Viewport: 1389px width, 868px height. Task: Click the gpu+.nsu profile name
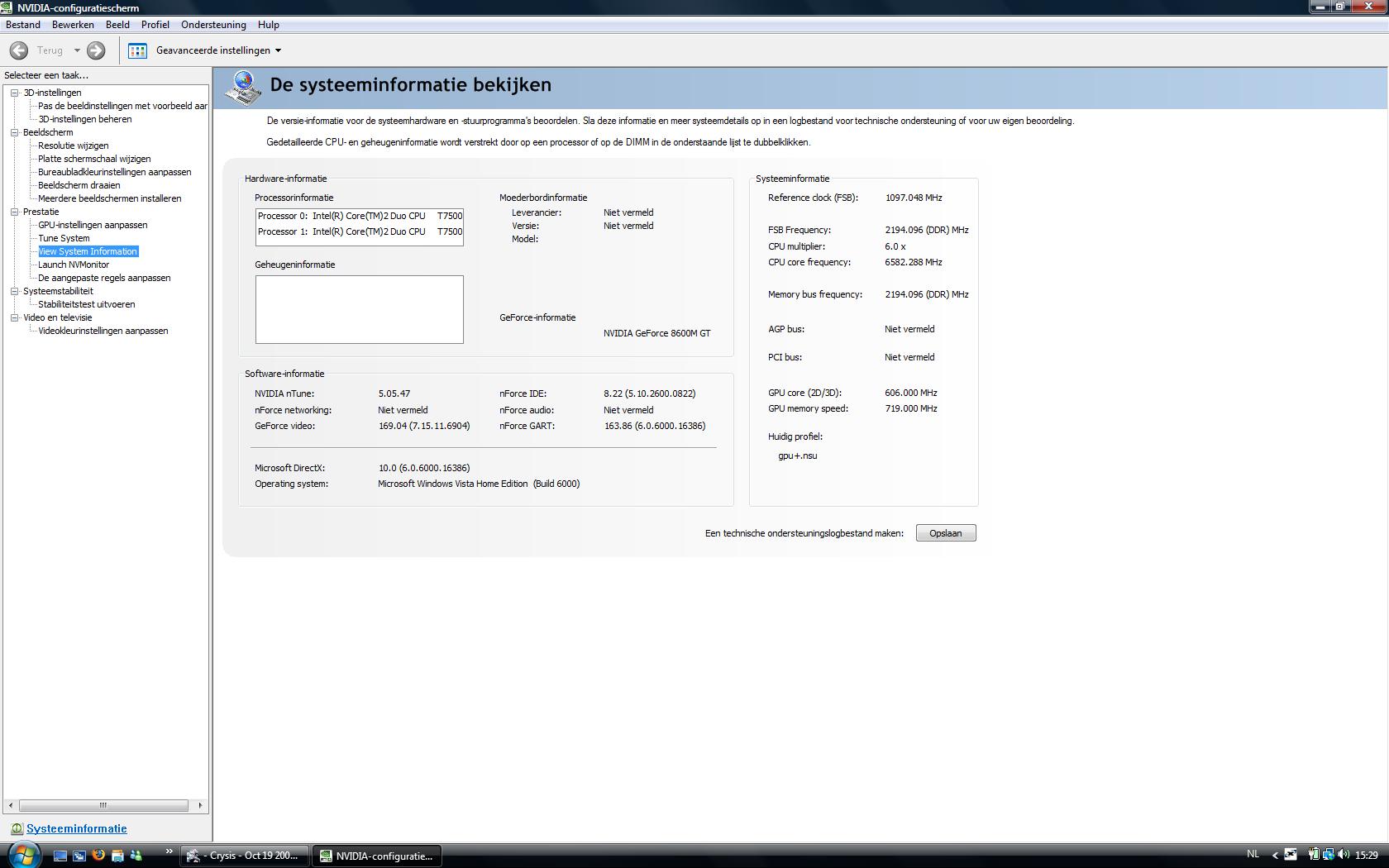pyautogui.click(x=798, y=455)
